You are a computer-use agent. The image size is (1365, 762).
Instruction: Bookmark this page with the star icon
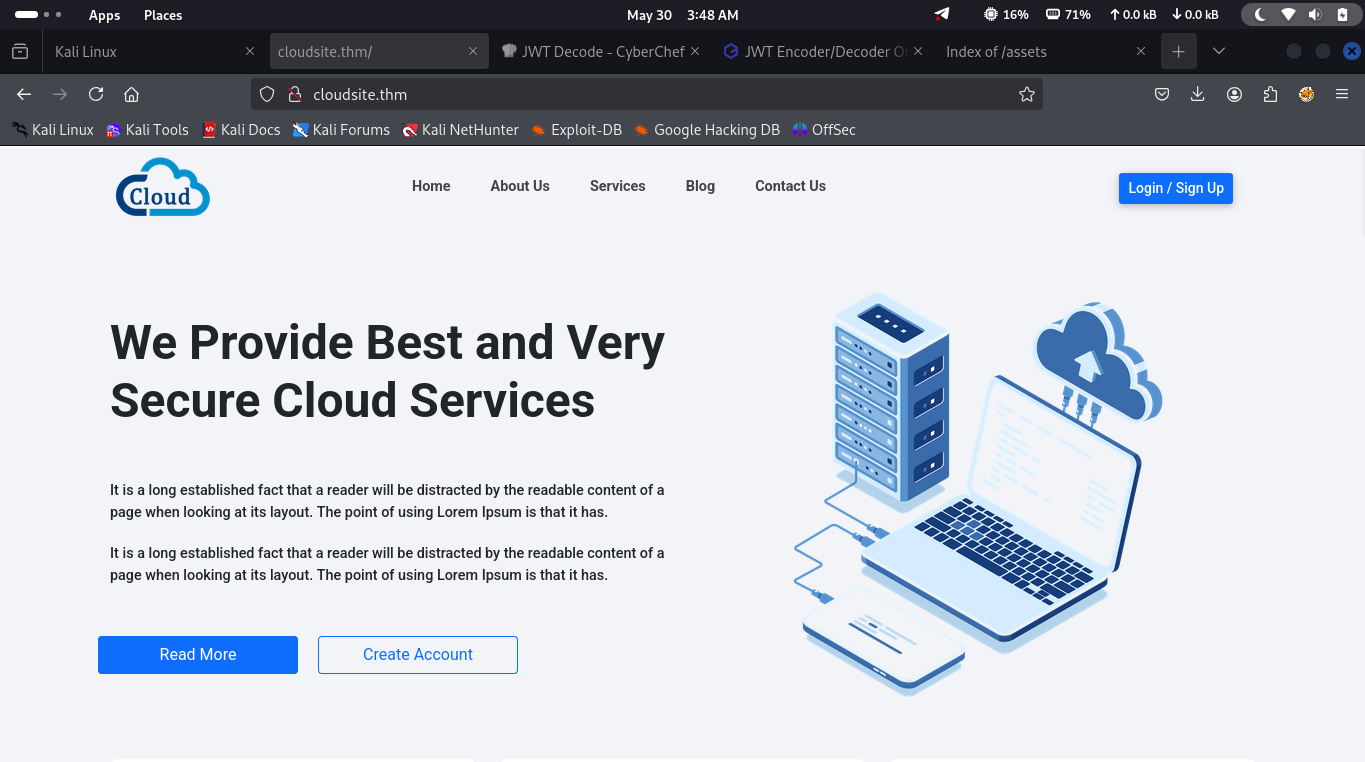click(1026, 94)
